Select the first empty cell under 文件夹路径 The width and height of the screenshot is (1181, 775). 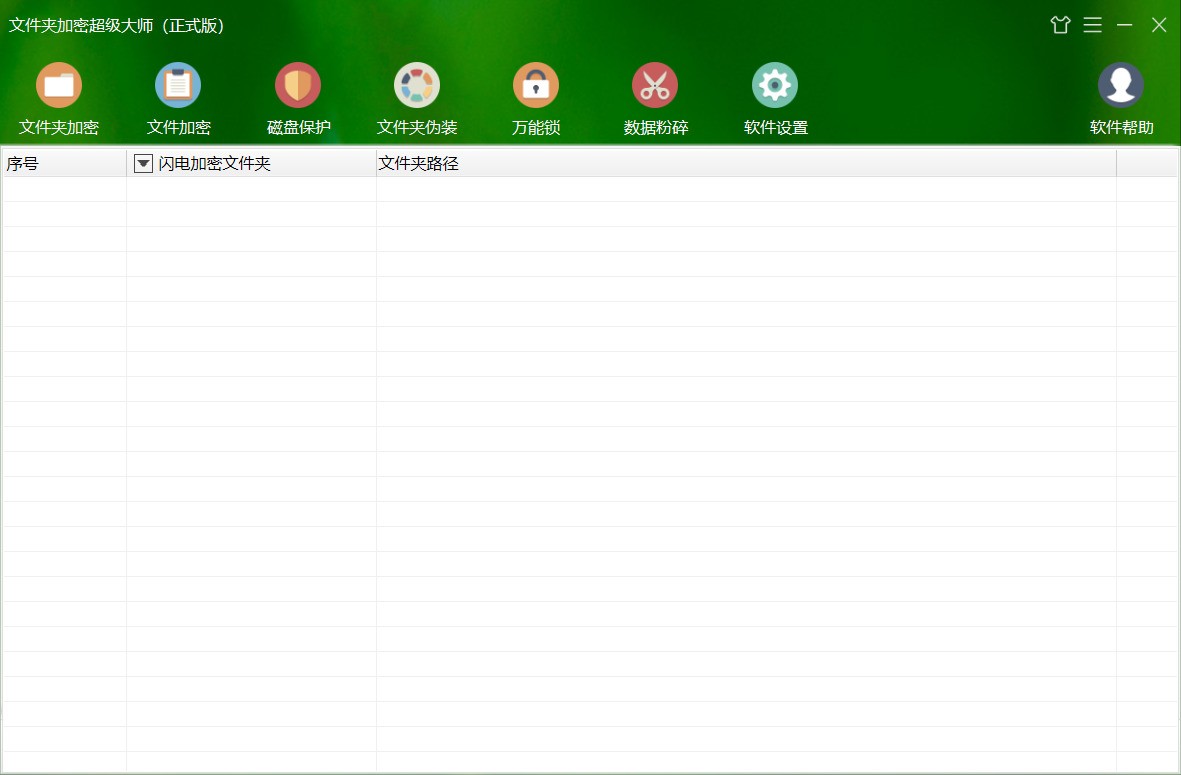pos(745,190)
